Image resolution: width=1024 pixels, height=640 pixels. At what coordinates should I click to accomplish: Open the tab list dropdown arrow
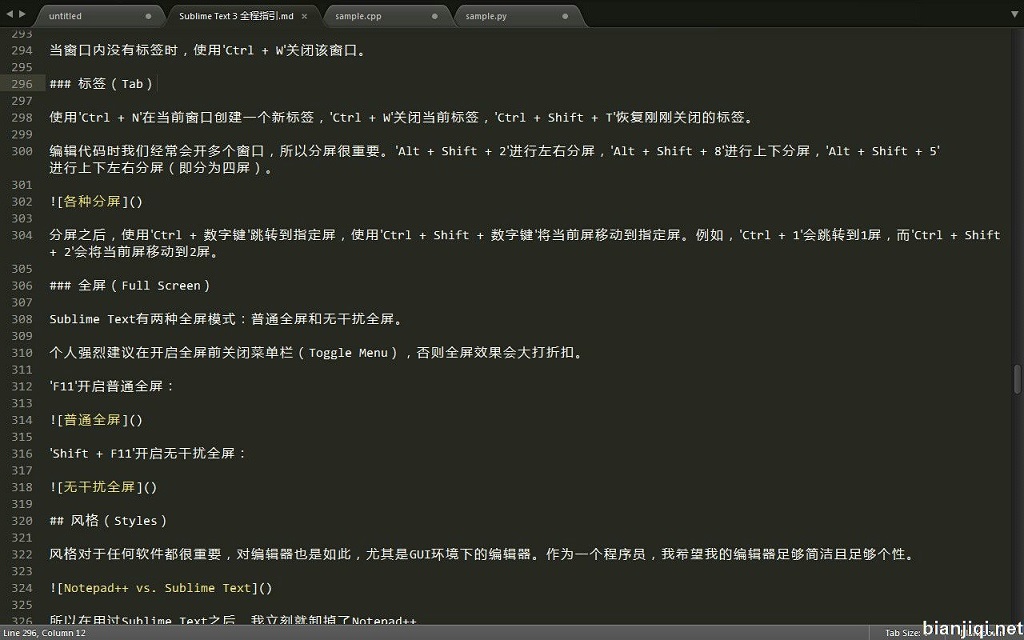[x=1015, y=14]
